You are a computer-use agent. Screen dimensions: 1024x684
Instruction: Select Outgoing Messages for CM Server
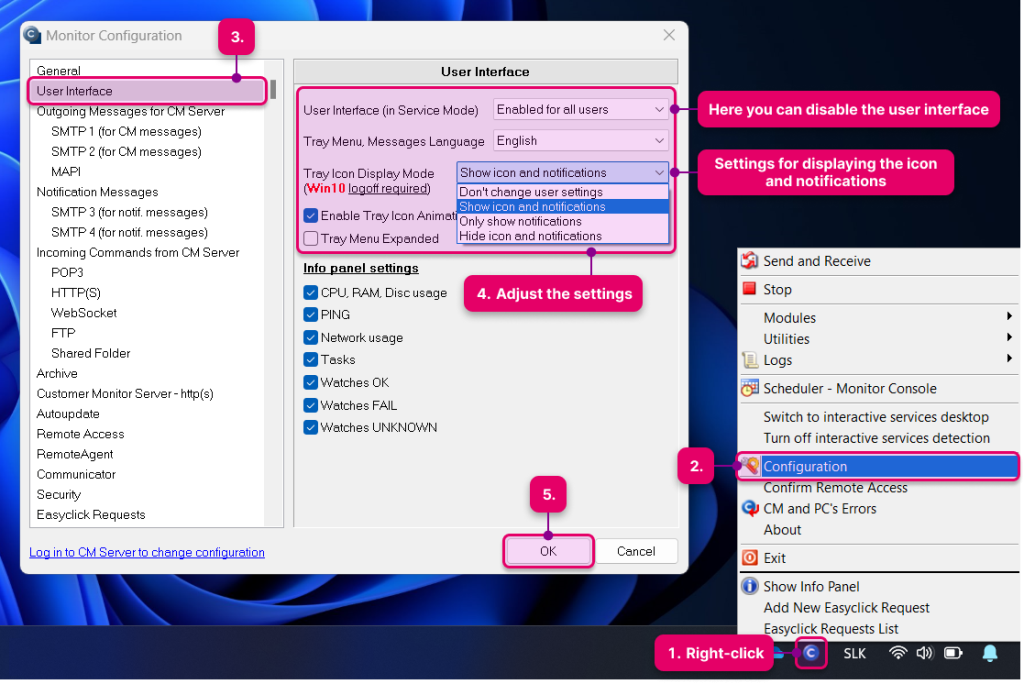(x=131, y=111)
